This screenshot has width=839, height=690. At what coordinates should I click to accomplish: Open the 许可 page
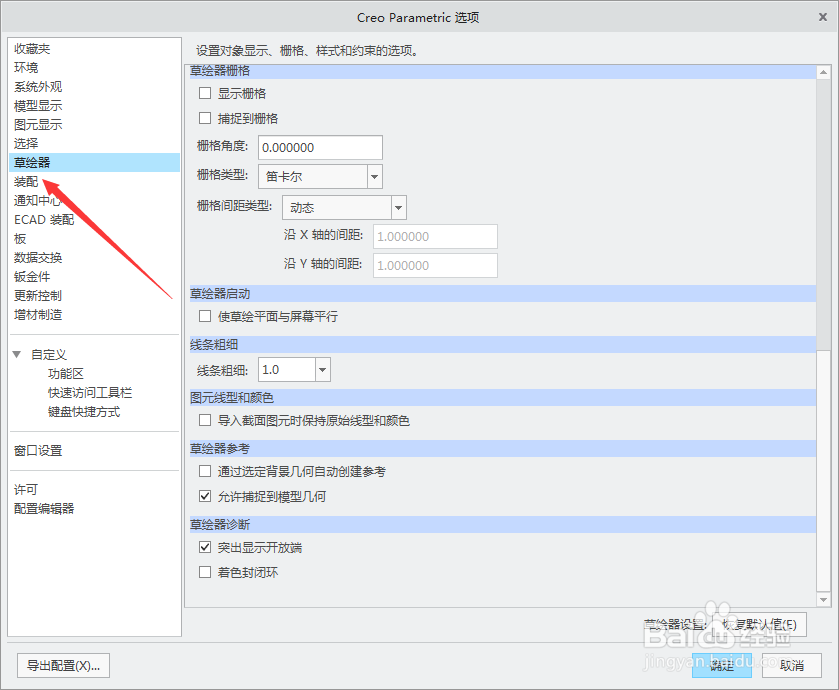click(26, 489)
